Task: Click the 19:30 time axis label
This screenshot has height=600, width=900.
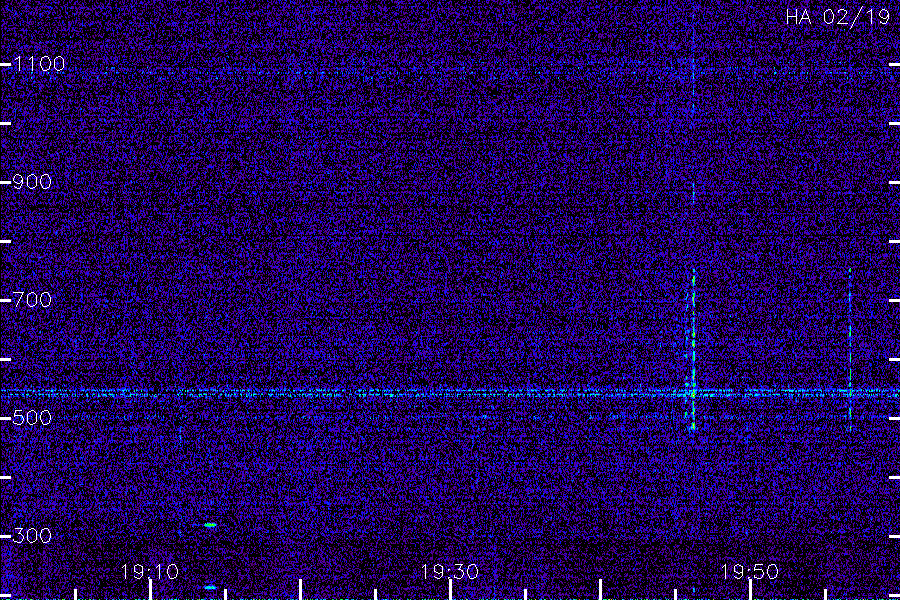Action: click(x=449, y=572)
